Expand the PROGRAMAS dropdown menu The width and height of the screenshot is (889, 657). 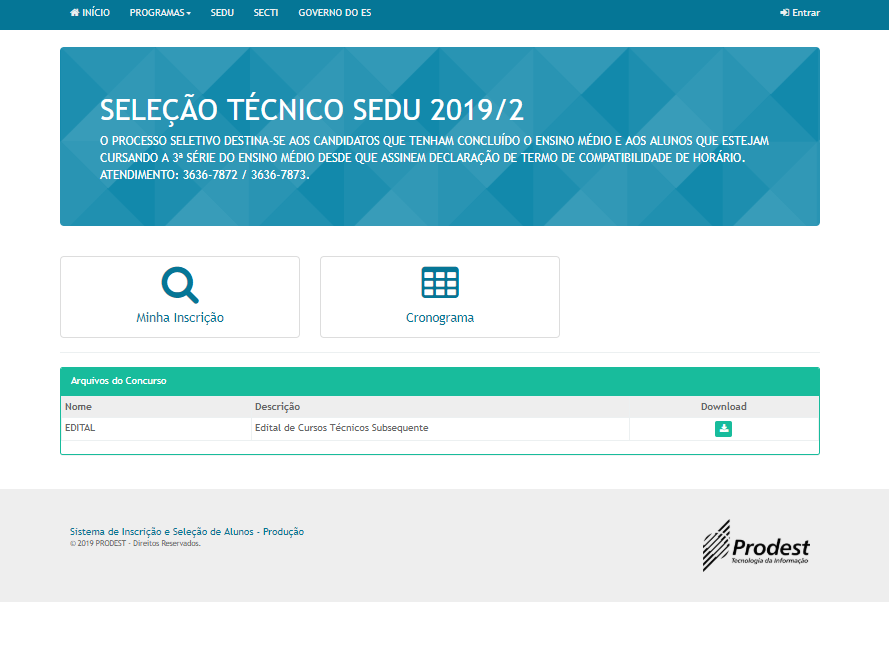[159, 13]
